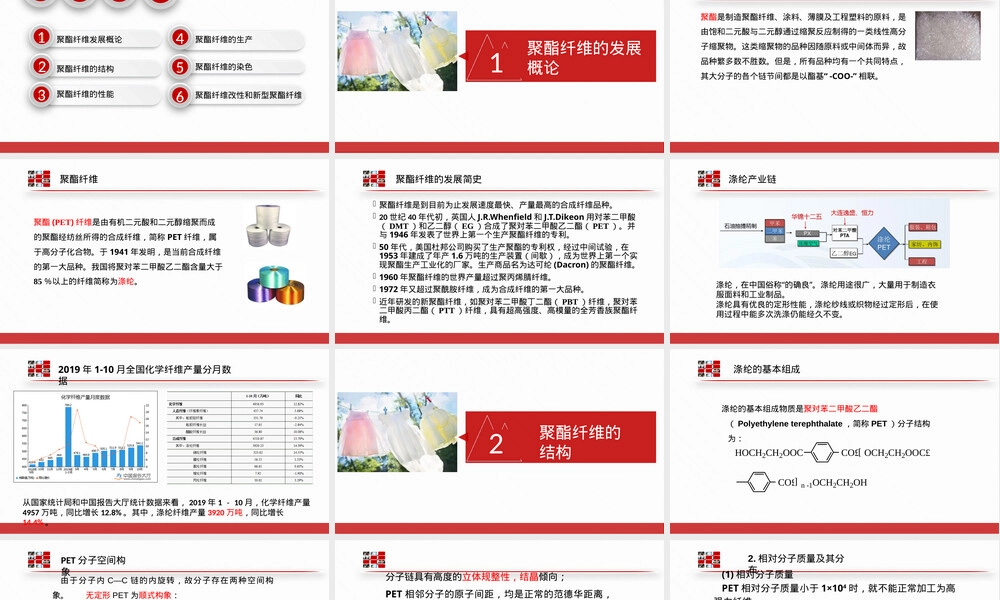Click the (1) 相对分子质量 subheading
This screenshot has height=600, width=1000.
click(x=758, y=574)
